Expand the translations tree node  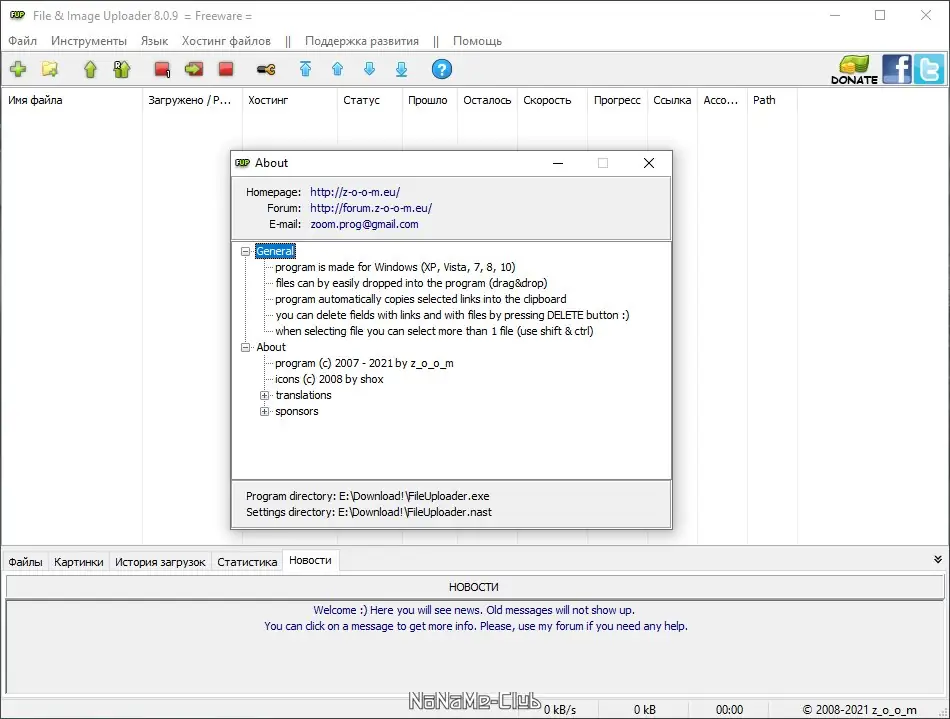tap(264, 395)
